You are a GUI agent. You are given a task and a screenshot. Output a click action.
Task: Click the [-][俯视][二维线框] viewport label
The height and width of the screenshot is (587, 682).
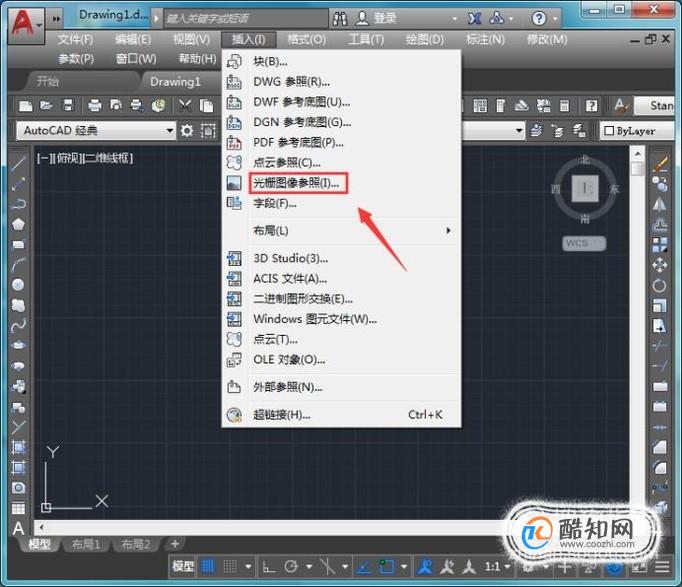tap(85, 158)
